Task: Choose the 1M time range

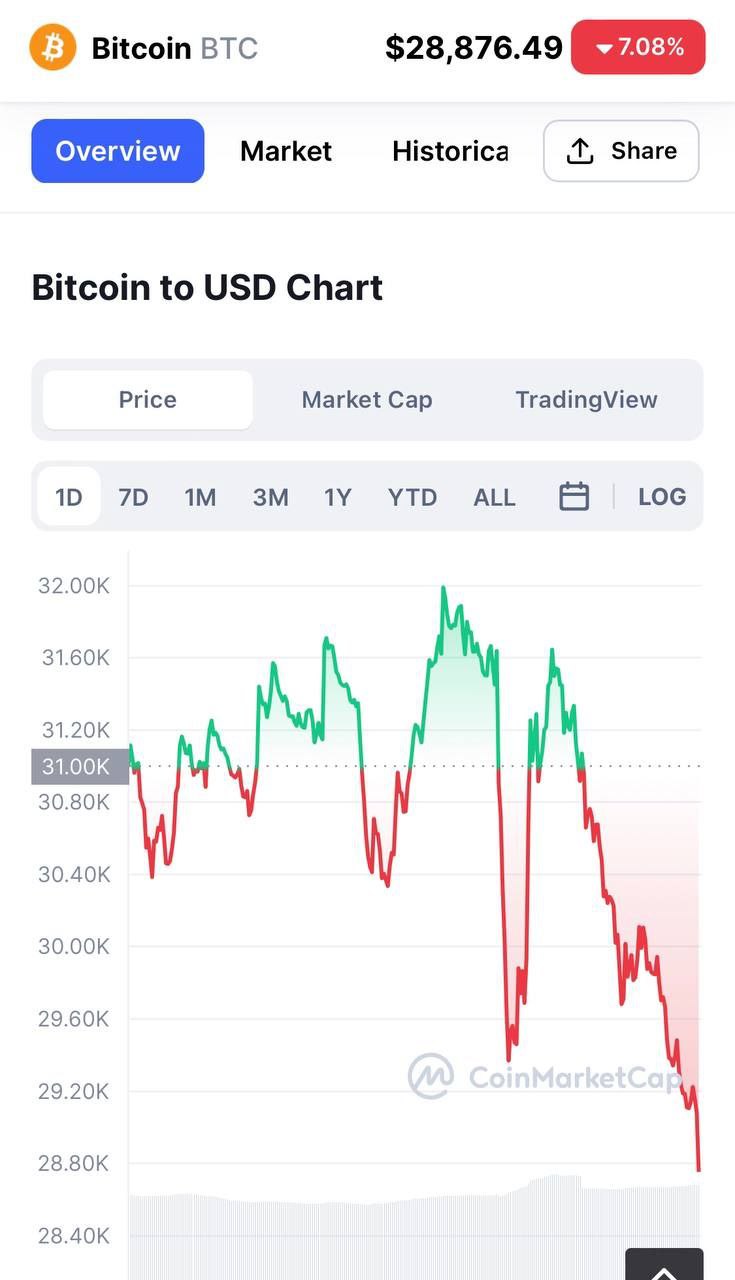Action: tap(200, 497)
